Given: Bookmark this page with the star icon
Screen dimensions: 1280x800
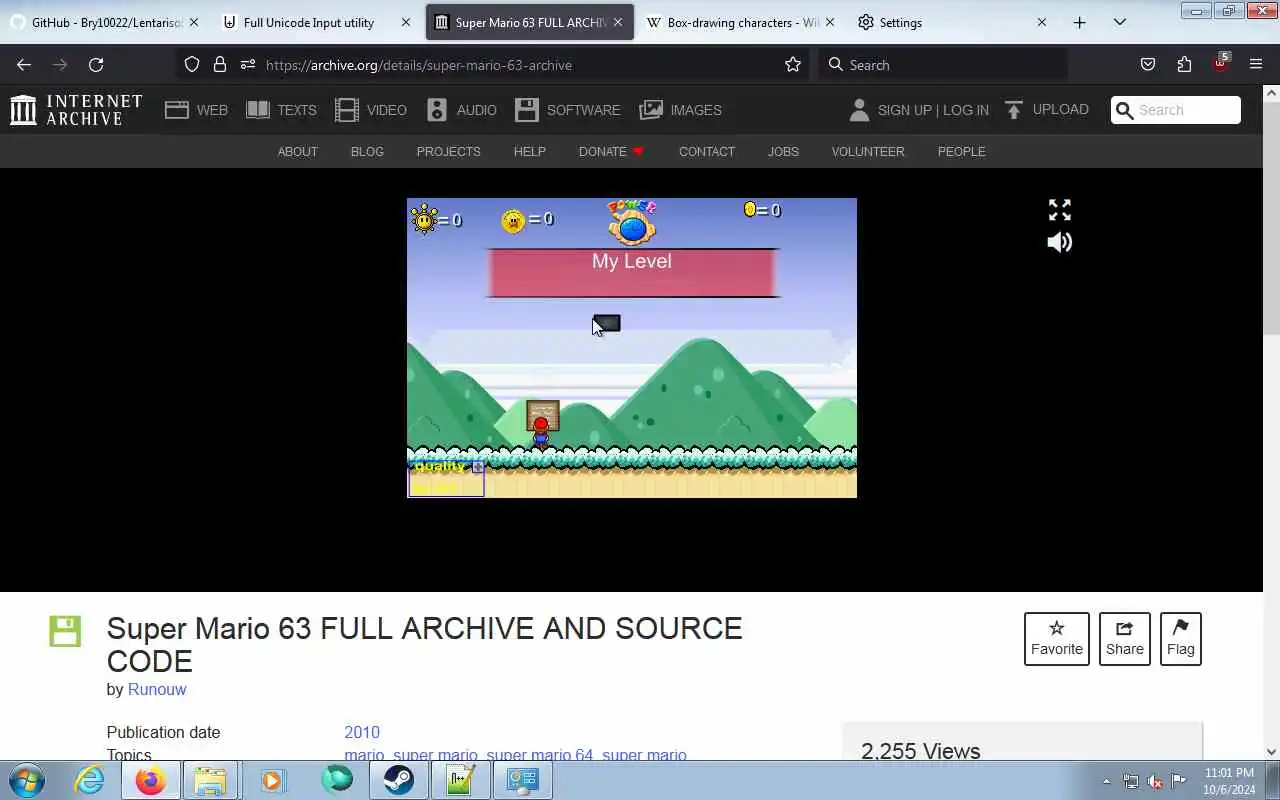Looking at the screenshot, I should [x=793, y=65].
